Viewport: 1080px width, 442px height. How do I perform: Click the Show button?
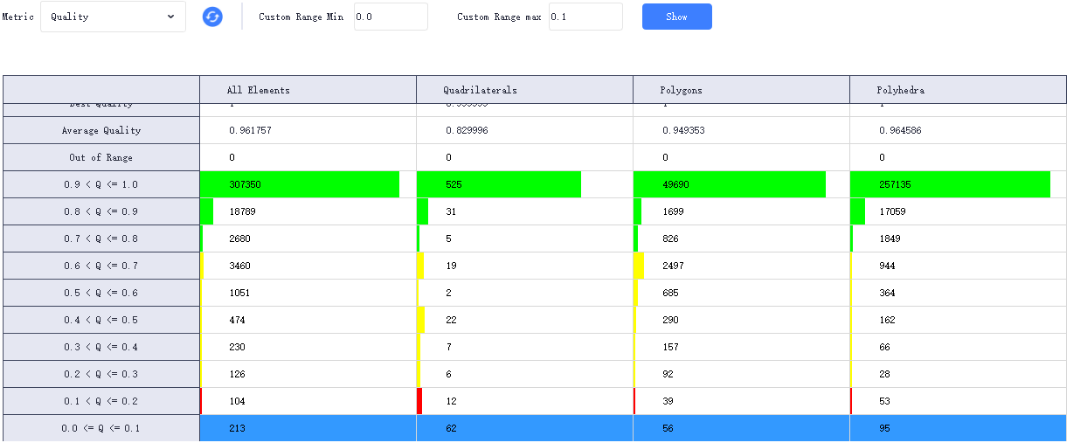[676, 17]
